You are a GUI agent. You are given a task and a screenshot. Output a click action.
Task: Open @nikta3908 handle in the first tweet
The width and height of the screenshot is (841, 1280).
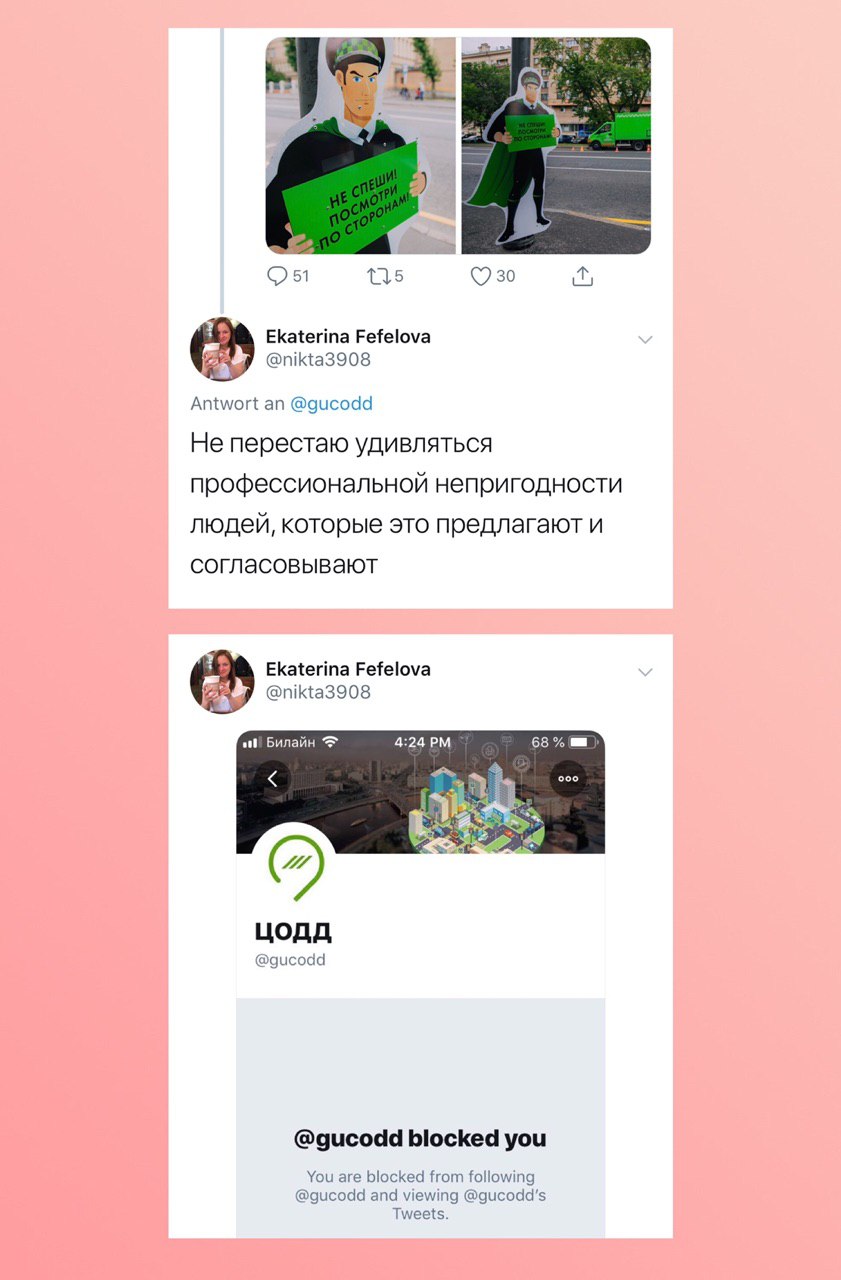point(318,360)
